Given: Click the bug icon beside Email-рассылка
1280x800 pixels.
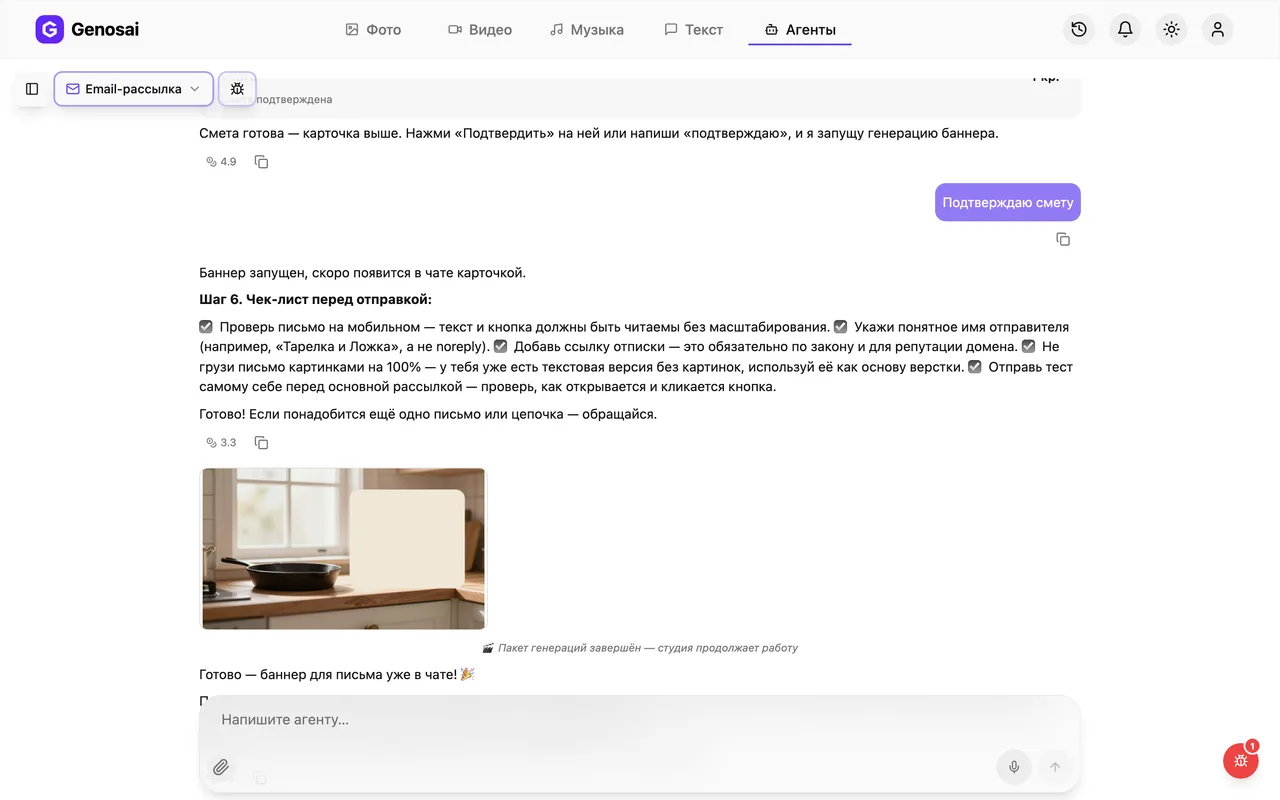Looking at the screenshot, I should pos(237,89).
